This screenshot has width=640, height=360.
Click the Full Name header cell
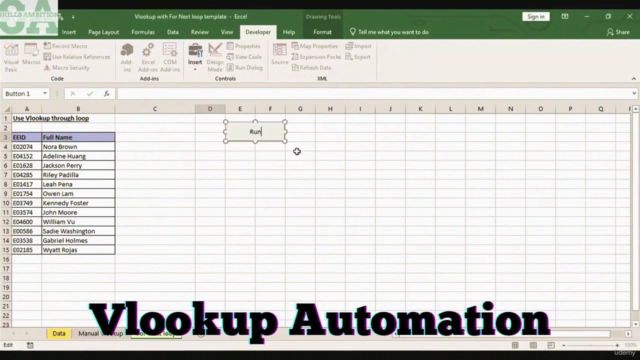pyautogui.click(x=78, y=137)
